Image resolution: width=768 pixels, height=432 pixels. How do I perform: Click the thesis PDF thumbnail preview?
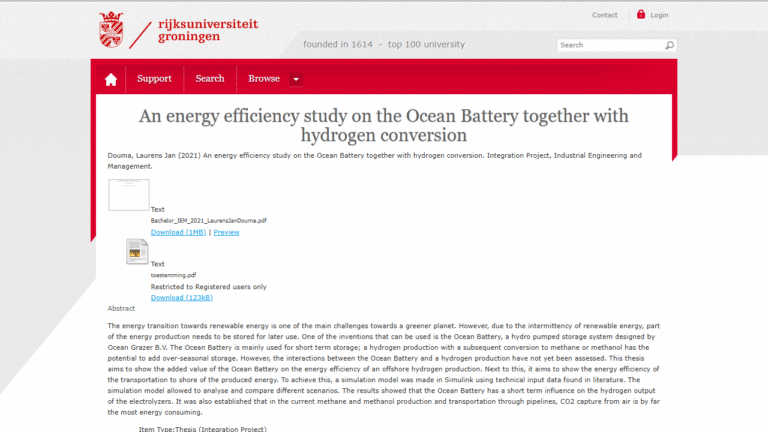coord(128,194)
